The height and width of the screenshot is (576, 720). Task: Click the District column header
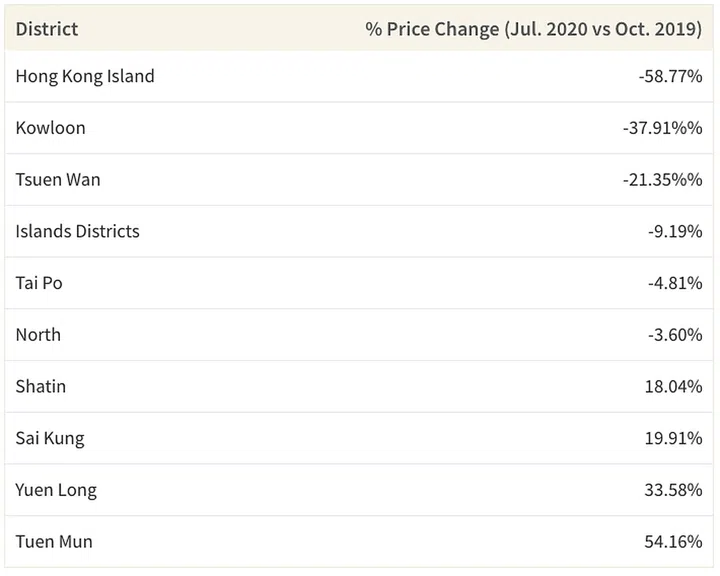pyautogui.click(x=47, y=28)
